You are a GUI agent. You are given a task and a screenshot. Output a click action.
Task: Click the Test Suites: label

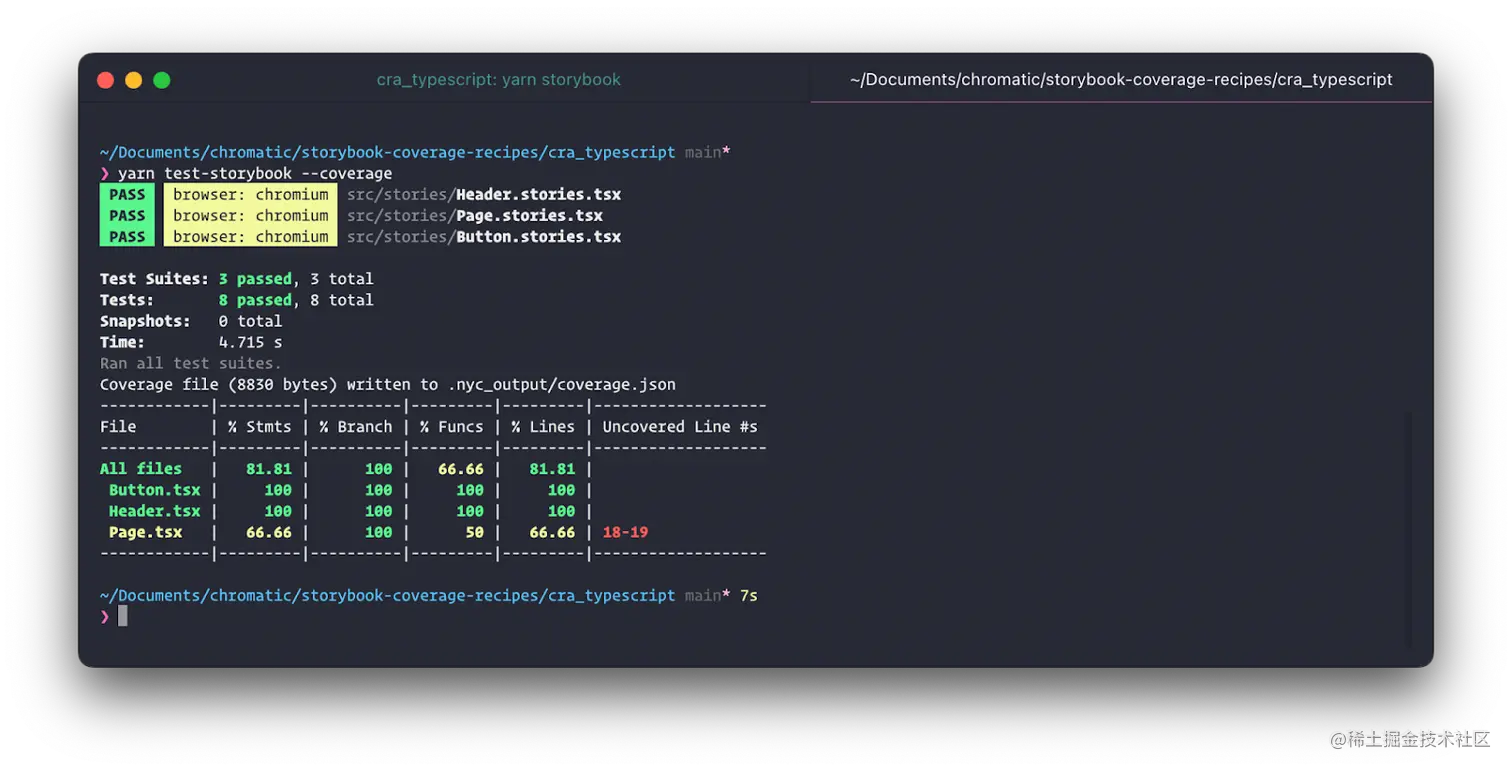[154, 279]
